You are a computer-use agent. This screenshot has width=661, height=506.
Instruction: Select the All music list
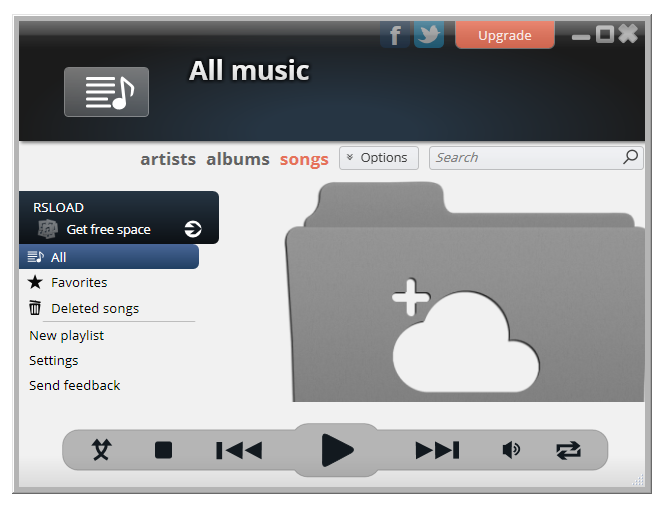tap(109, 257)
